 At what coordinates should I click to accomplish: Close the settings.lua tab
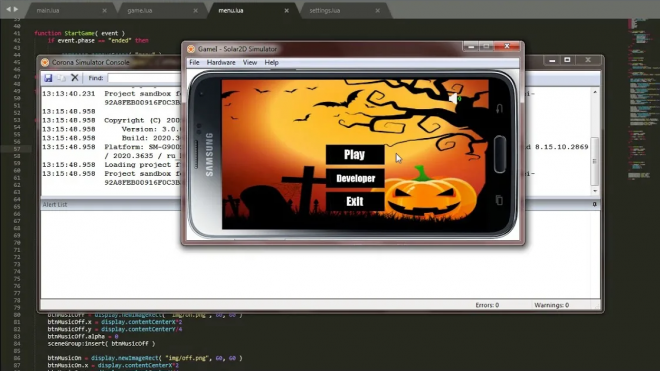click(x=378, y=11)
